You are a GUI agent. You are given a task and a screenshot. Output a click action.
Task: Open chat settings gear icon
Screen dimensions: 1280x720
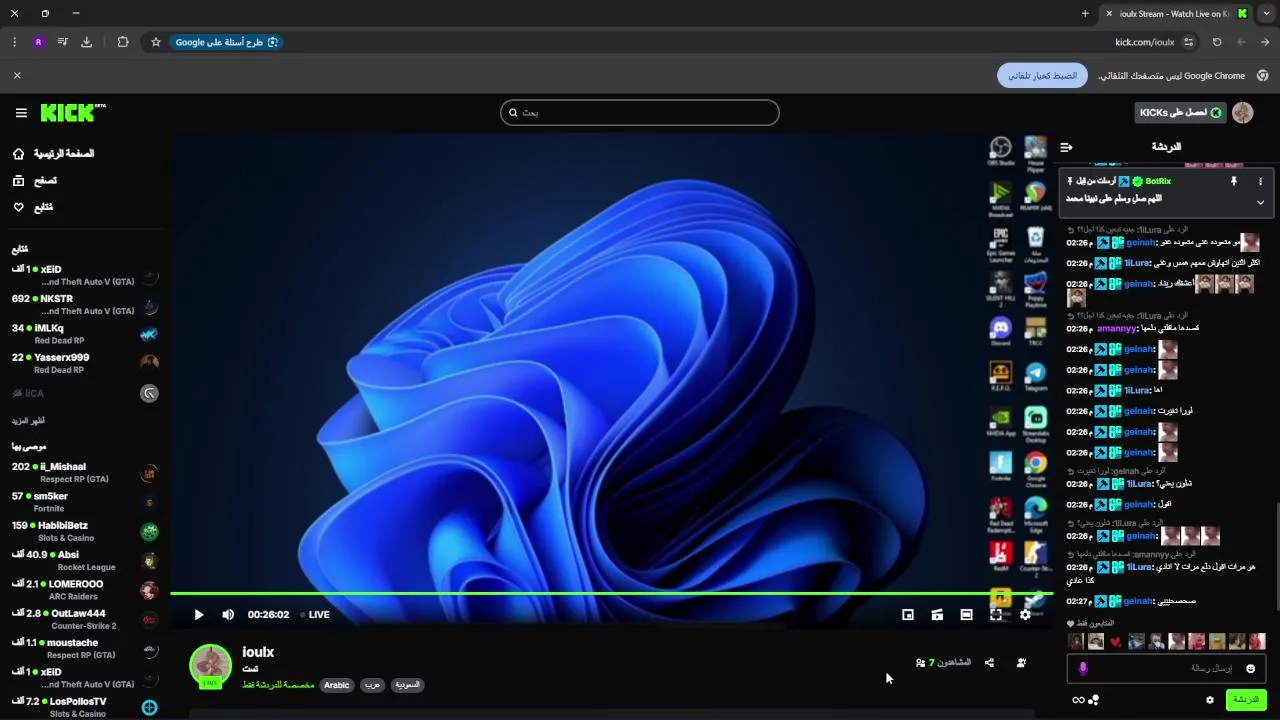click(1210, 700)
